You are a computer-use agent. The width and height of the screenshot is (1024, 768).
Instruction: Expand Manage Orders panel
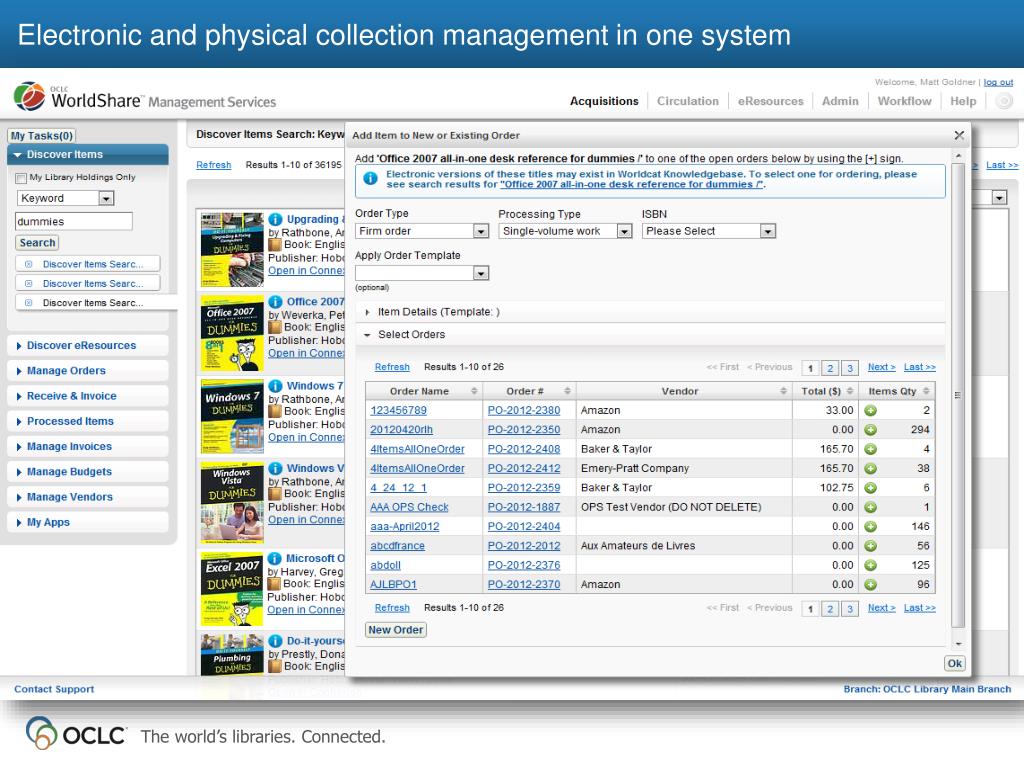(x=88, y=371)
